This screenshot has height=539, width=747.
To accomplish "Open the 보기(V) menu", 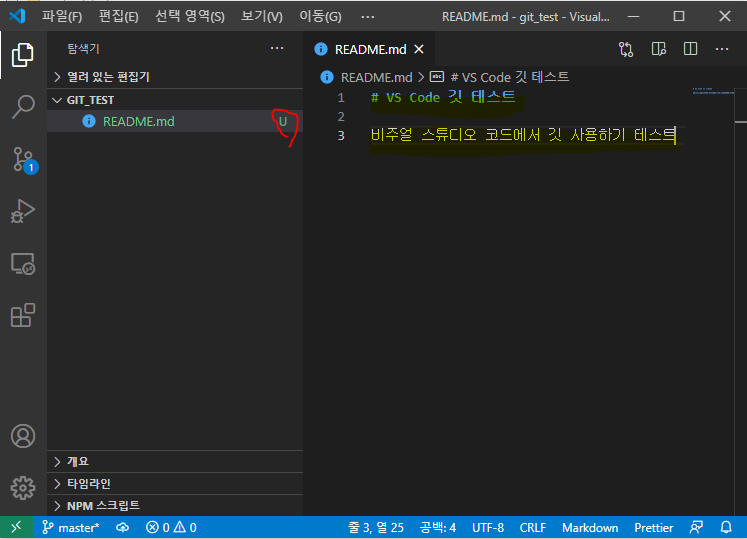I will coord(262,17).
